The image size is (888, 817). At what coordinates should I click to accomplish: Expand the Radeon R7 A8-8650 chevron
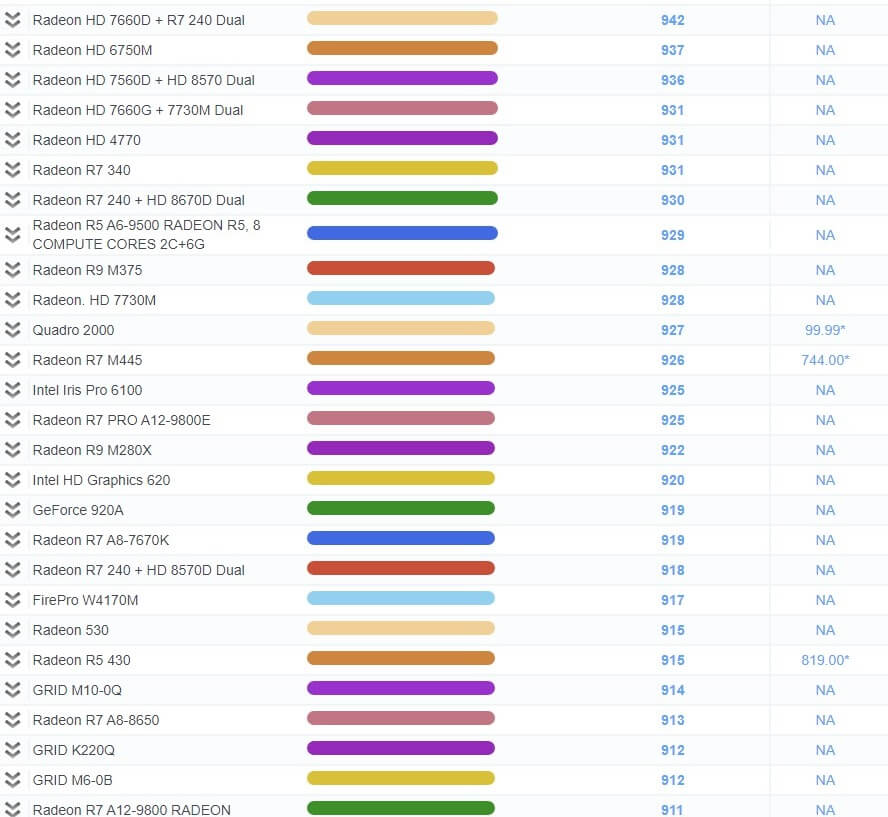(x=12, y=720)
